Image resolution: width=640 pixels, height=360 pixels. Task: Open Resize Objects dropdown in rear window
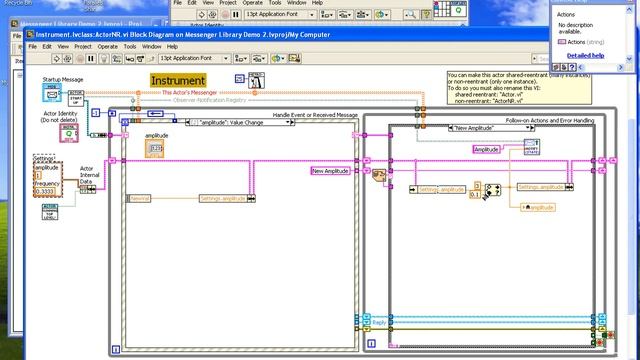coord(362,15)
